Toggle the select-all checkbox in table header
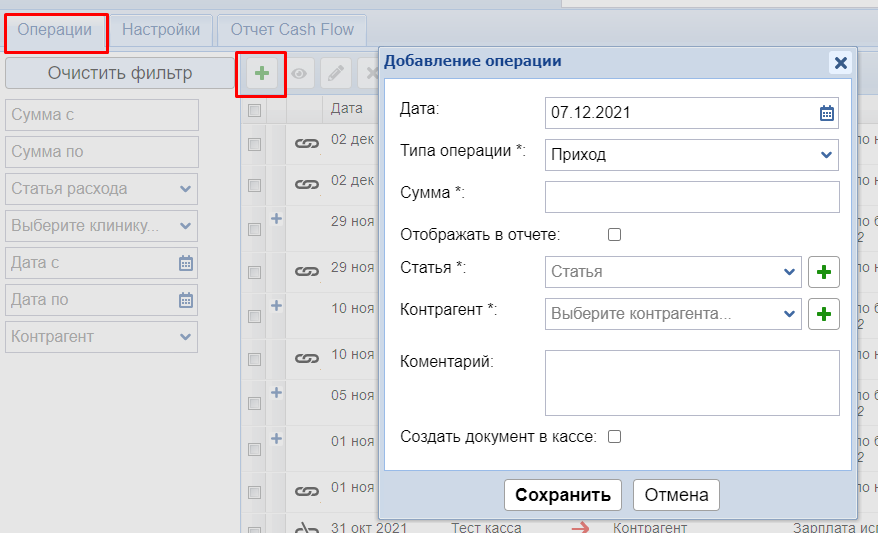The height and width of the screenshot is (533, 878). click(254, 110)
